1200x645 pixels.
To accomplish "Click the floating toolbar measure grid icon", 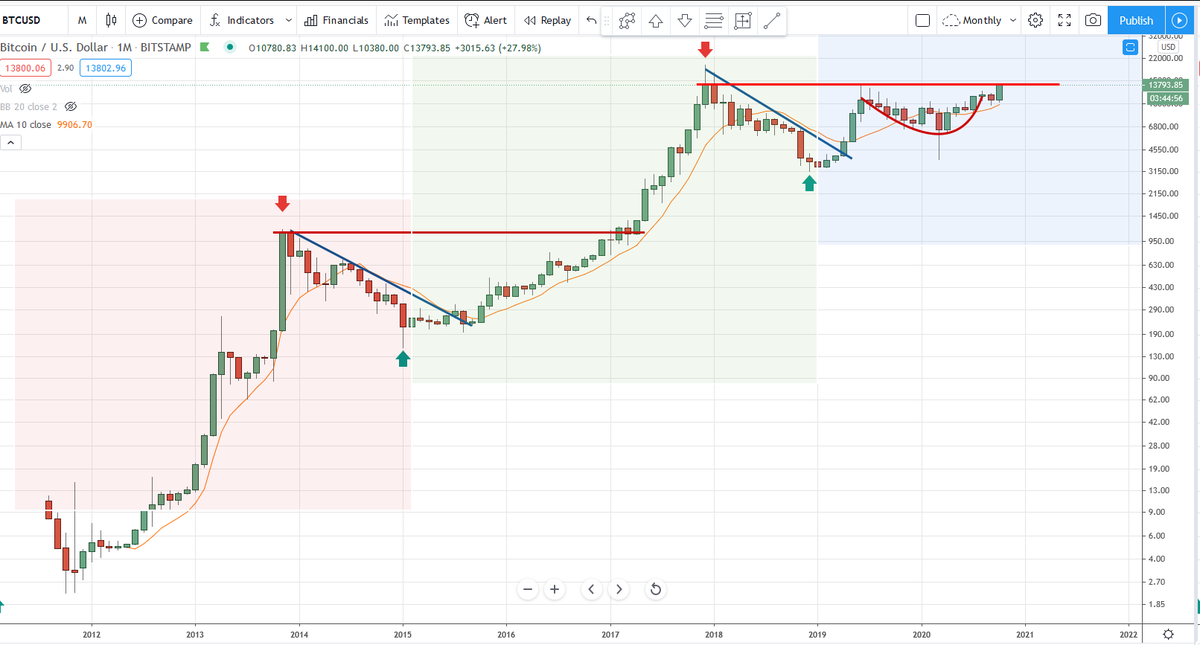I will point(742,20).
